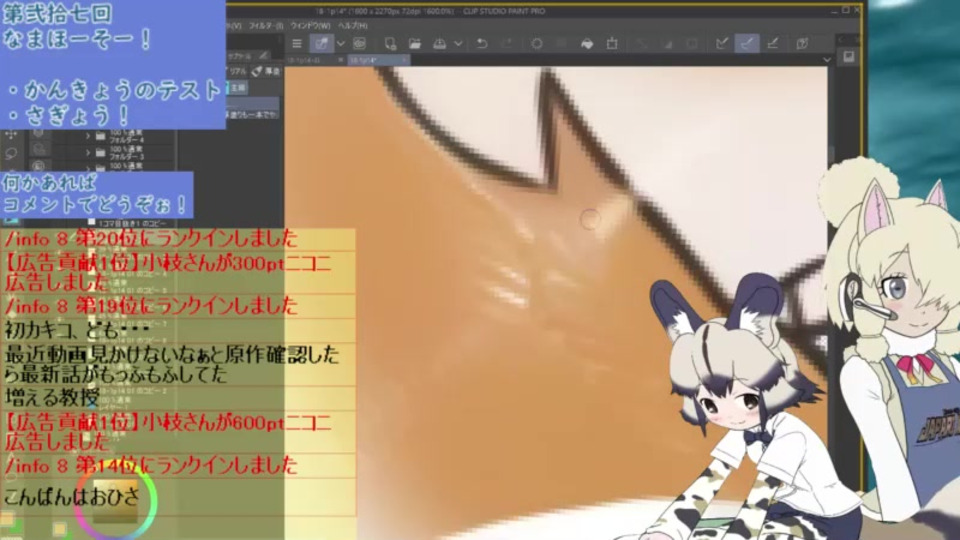Viewport: 960px width, 540px height.
Task: Click the CLIP STUDIO launcher icon
Action: click(321, 43)
